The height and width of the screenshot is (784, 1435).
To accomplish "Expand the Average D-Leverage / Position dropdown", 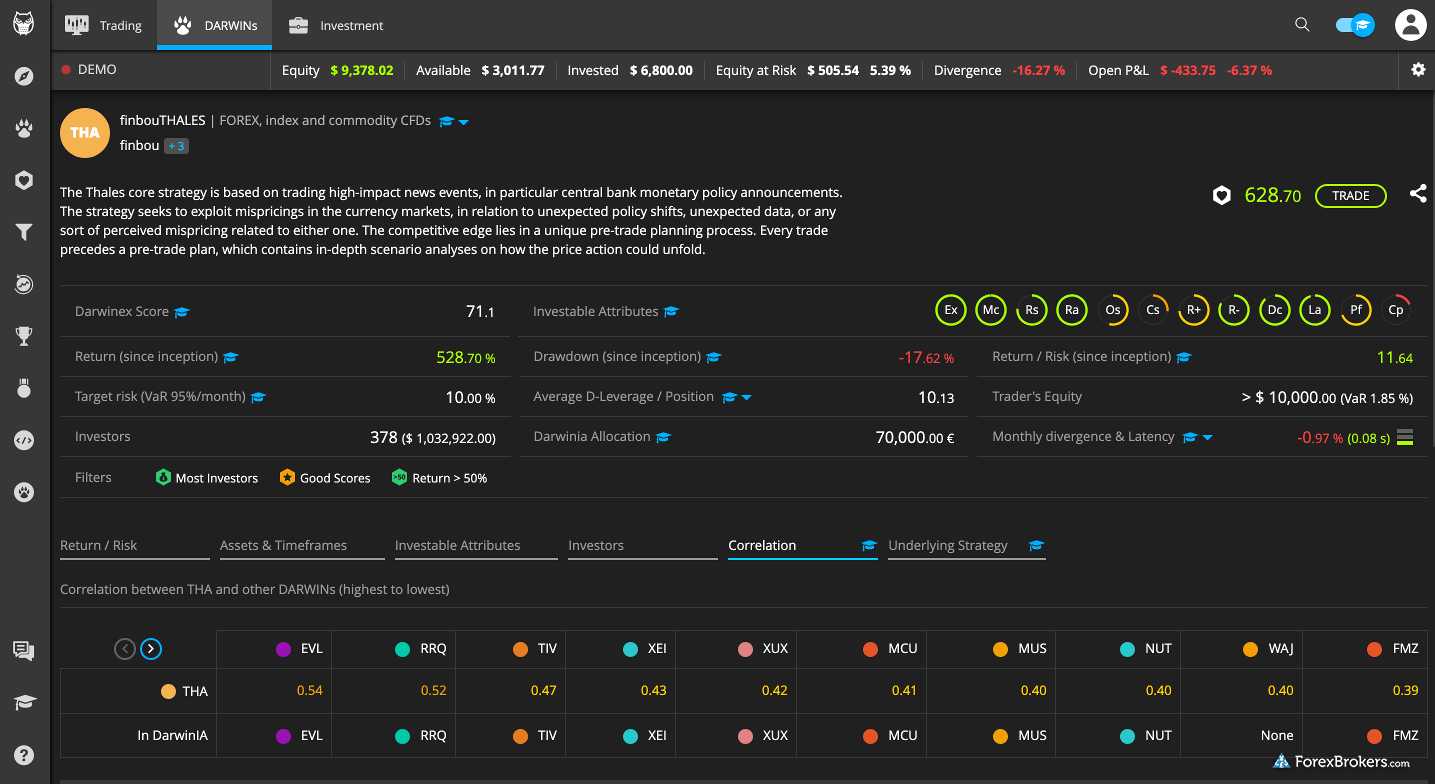I will coord(747,398).
